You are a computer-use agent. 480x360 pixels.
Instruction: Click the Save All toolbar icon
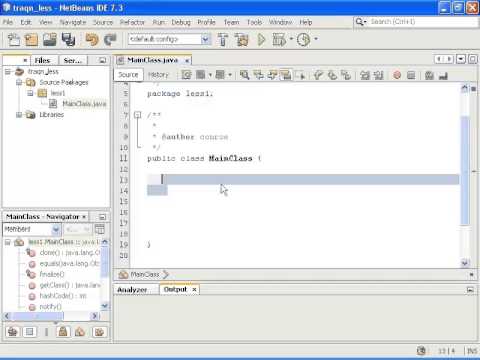coord(68,40)
